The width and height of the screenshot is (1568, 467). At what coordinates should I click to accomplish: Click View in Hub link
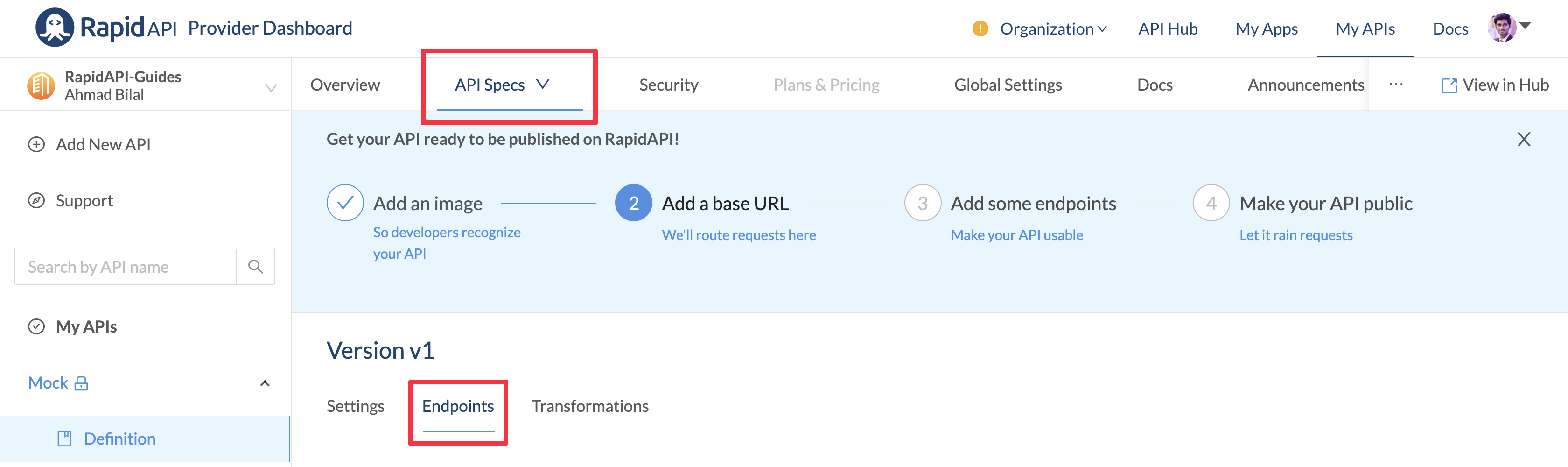pyautogui.click(x=1496, y=85)
